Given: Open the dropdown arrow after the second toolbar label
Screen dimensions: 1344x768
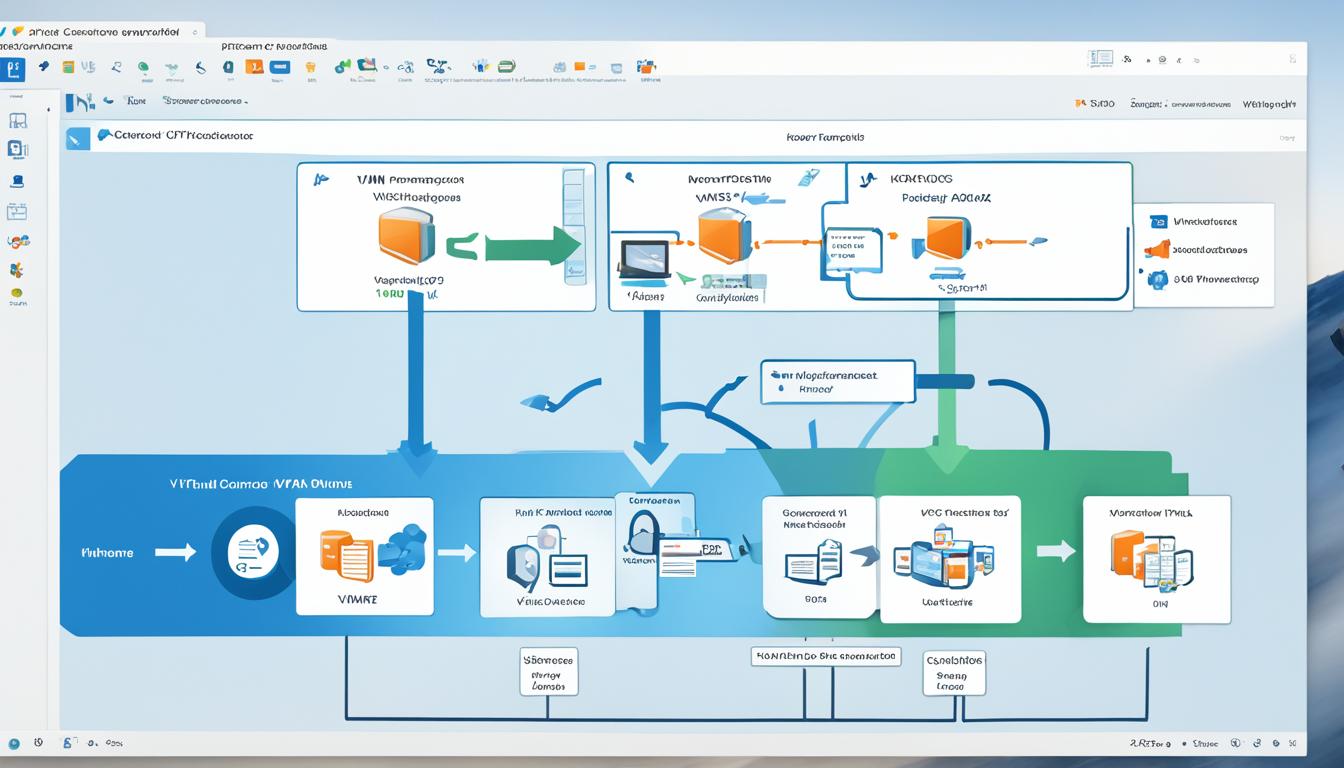Looking at the screenshot, I should coord(246,102).
